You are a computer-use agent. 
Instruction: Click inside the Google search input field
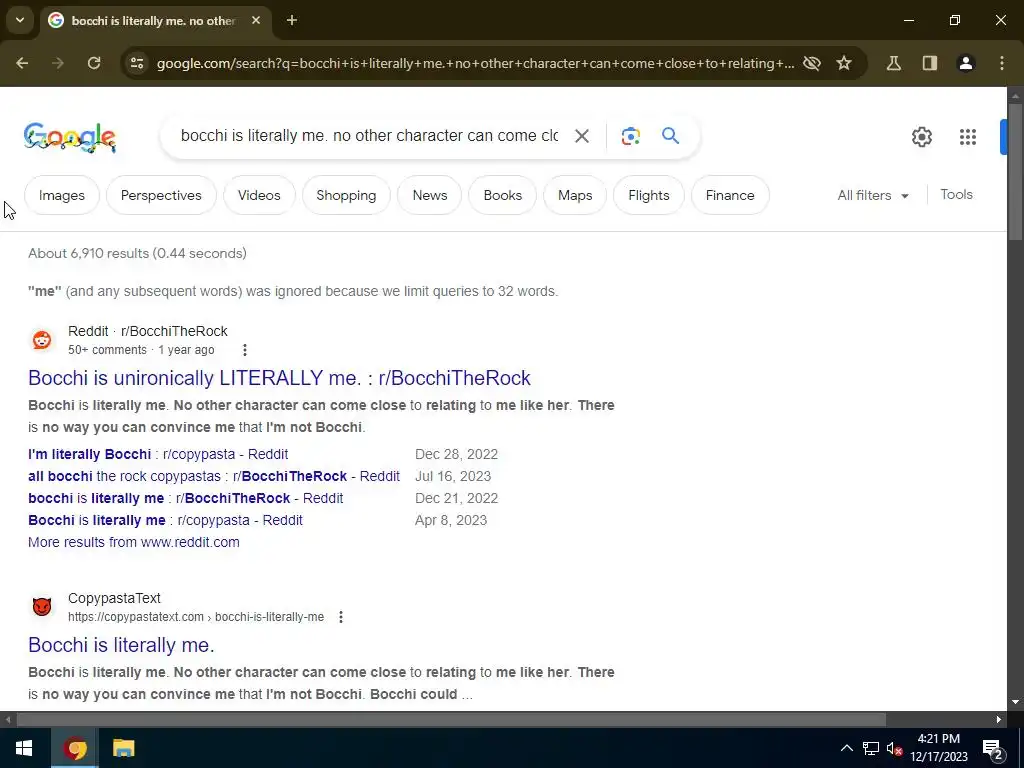pyautogui.click(x=370, y=136)
